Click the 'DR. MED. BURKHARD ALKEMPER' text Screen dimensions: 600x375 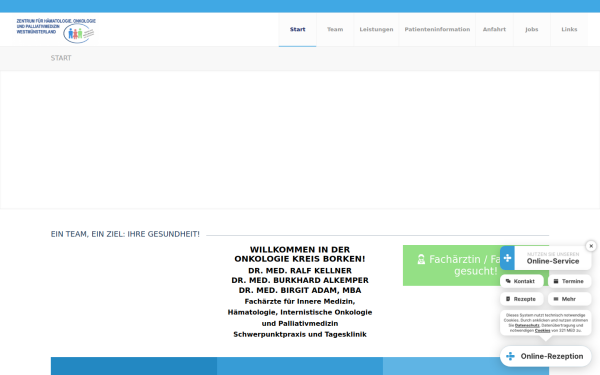pyautogui.click(x=300, y=280)
